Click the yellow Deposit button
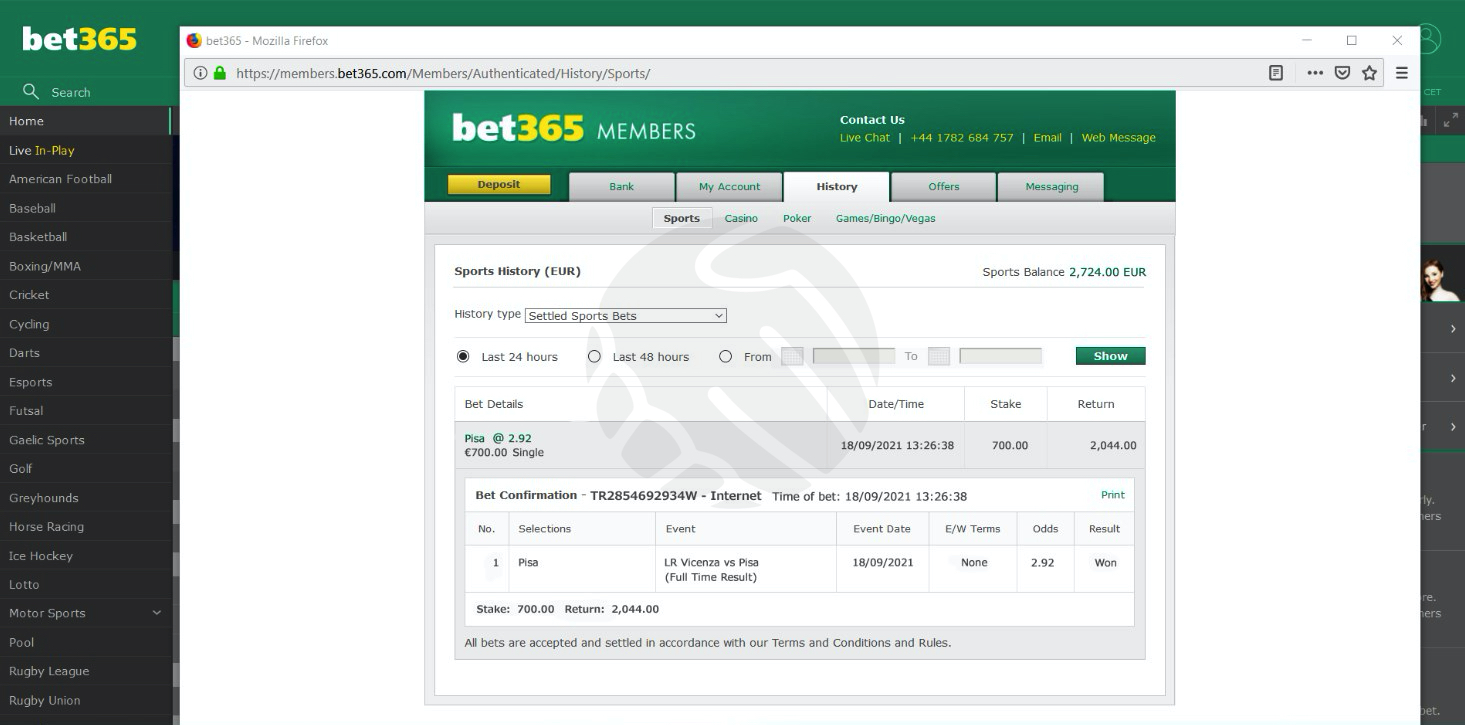Image resolution: width=1465 pixels, height=725 pixels. click(498, 185)
